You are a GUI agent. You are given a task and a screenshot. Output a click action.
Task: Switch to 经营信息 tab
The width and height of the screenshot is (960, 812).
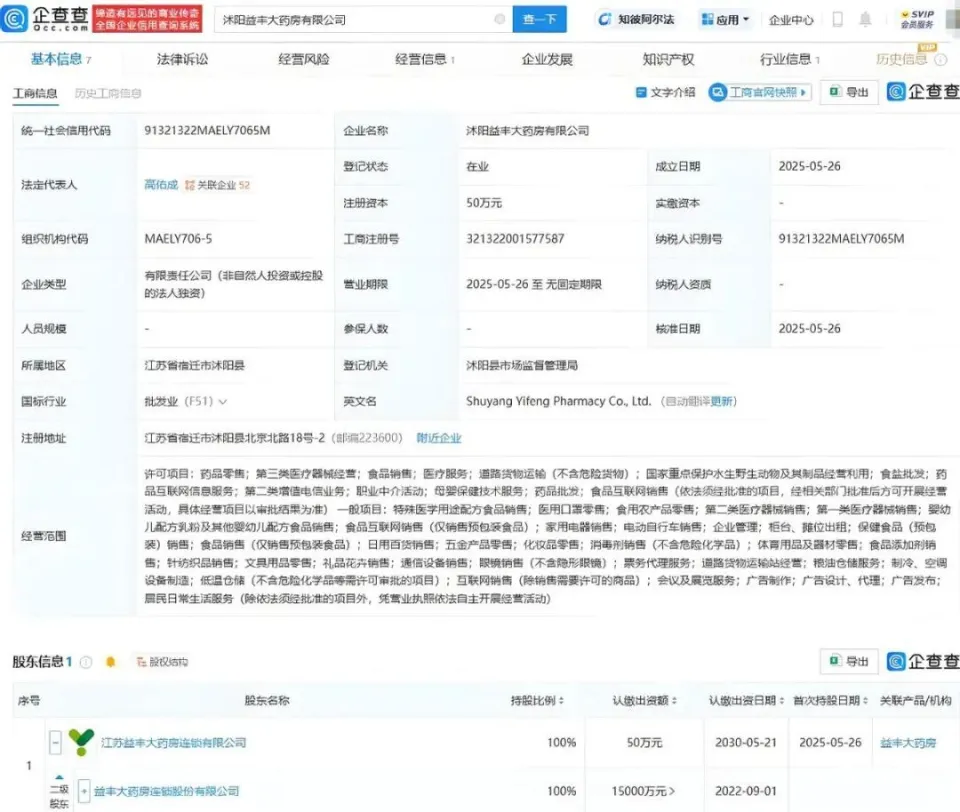(x=424, y=59)
